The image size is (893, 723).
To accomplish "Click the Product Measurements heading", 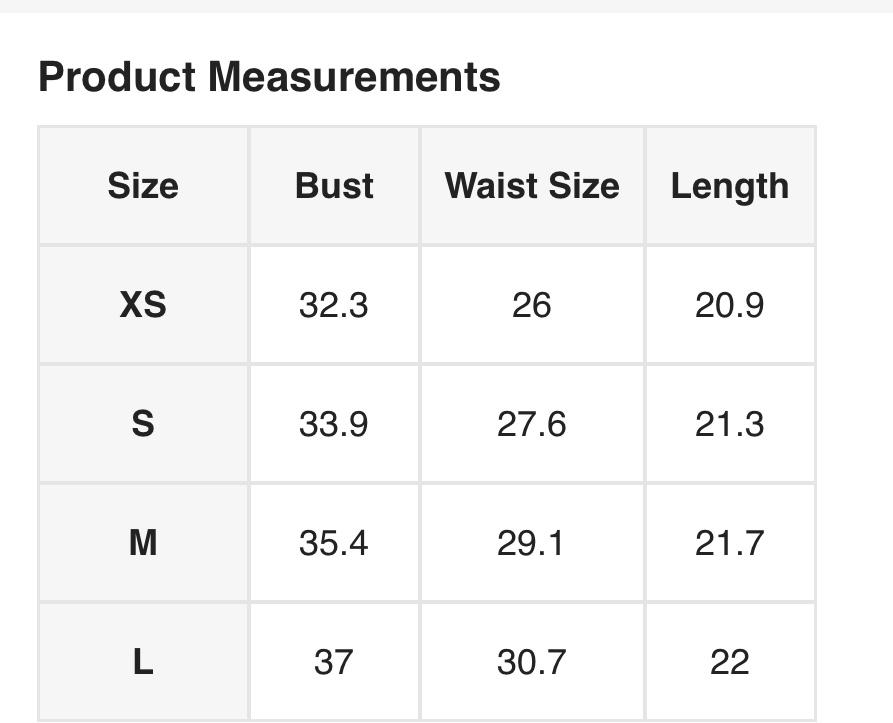I will pos(269,77).
